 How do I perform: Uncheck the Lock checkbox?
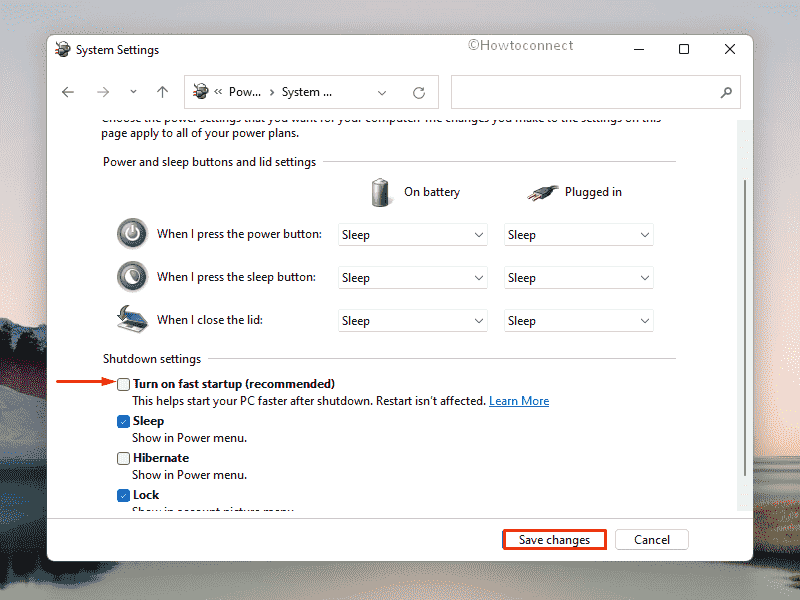[123, 495]
